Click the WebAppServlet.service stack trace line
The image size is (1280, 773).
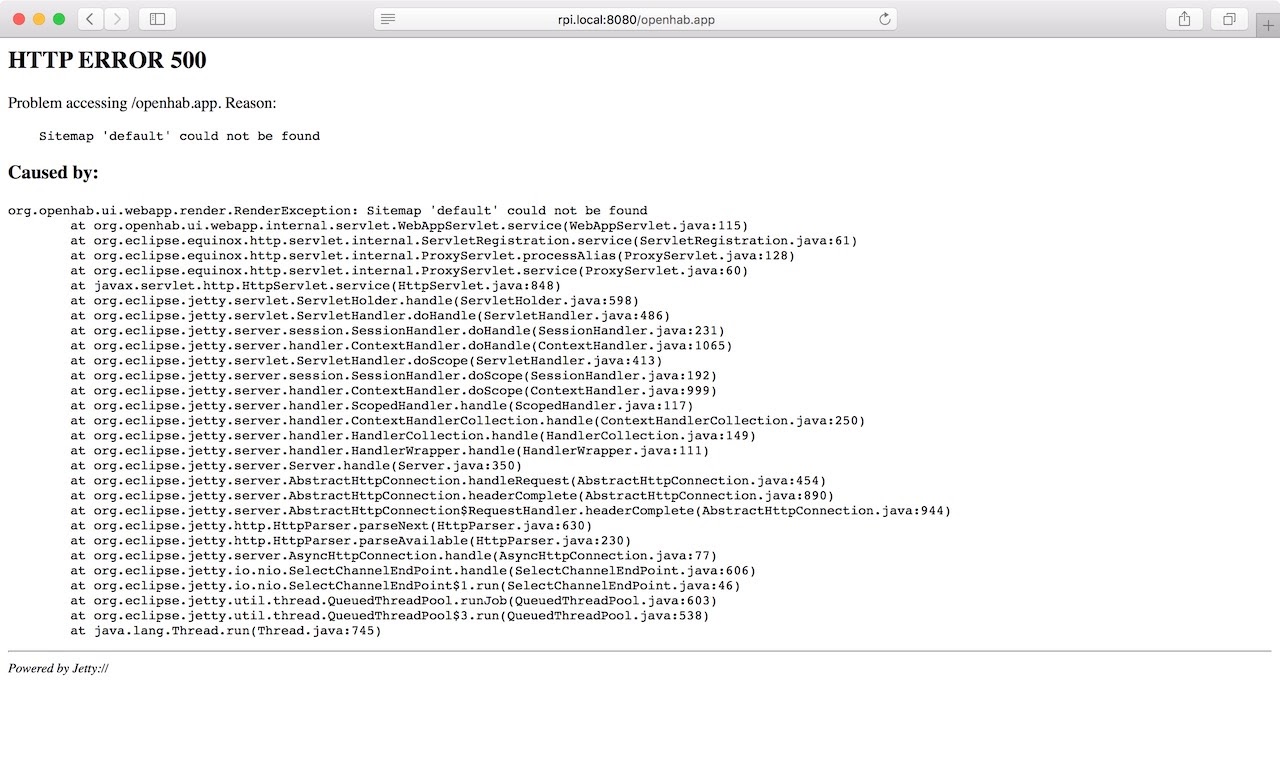point(409,226)
